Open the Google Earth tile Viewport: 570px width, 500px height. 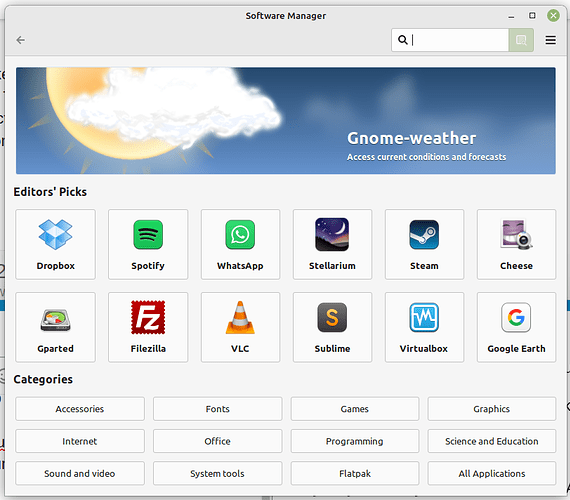(516, 327)
